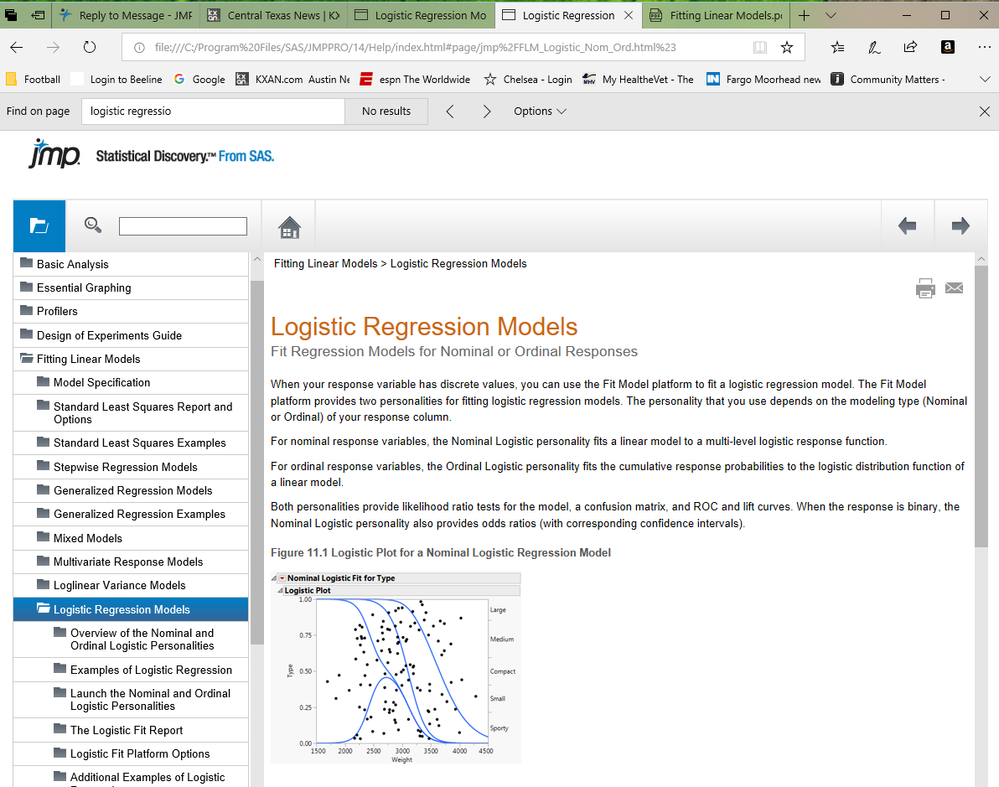Go to JMP help home icon
Viewport: 999px width, 787px height.
289,227
